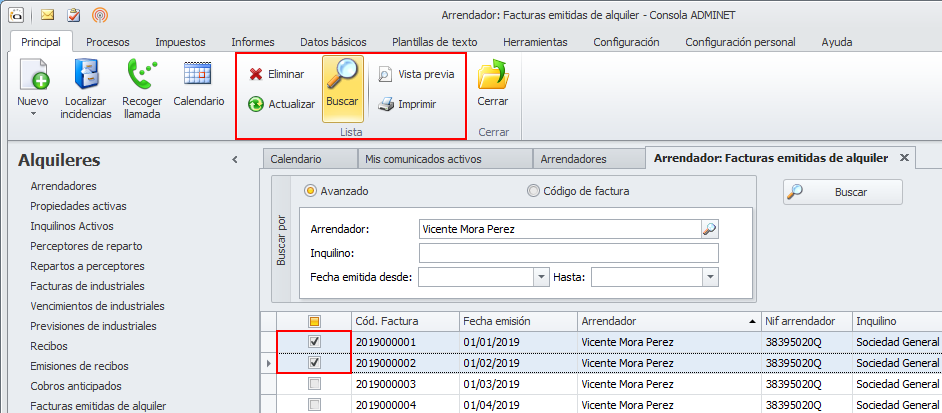The image size is (942, 413).
Task: Close the Facturas emitidas de alquiler tab
Action: coord(904,158)
